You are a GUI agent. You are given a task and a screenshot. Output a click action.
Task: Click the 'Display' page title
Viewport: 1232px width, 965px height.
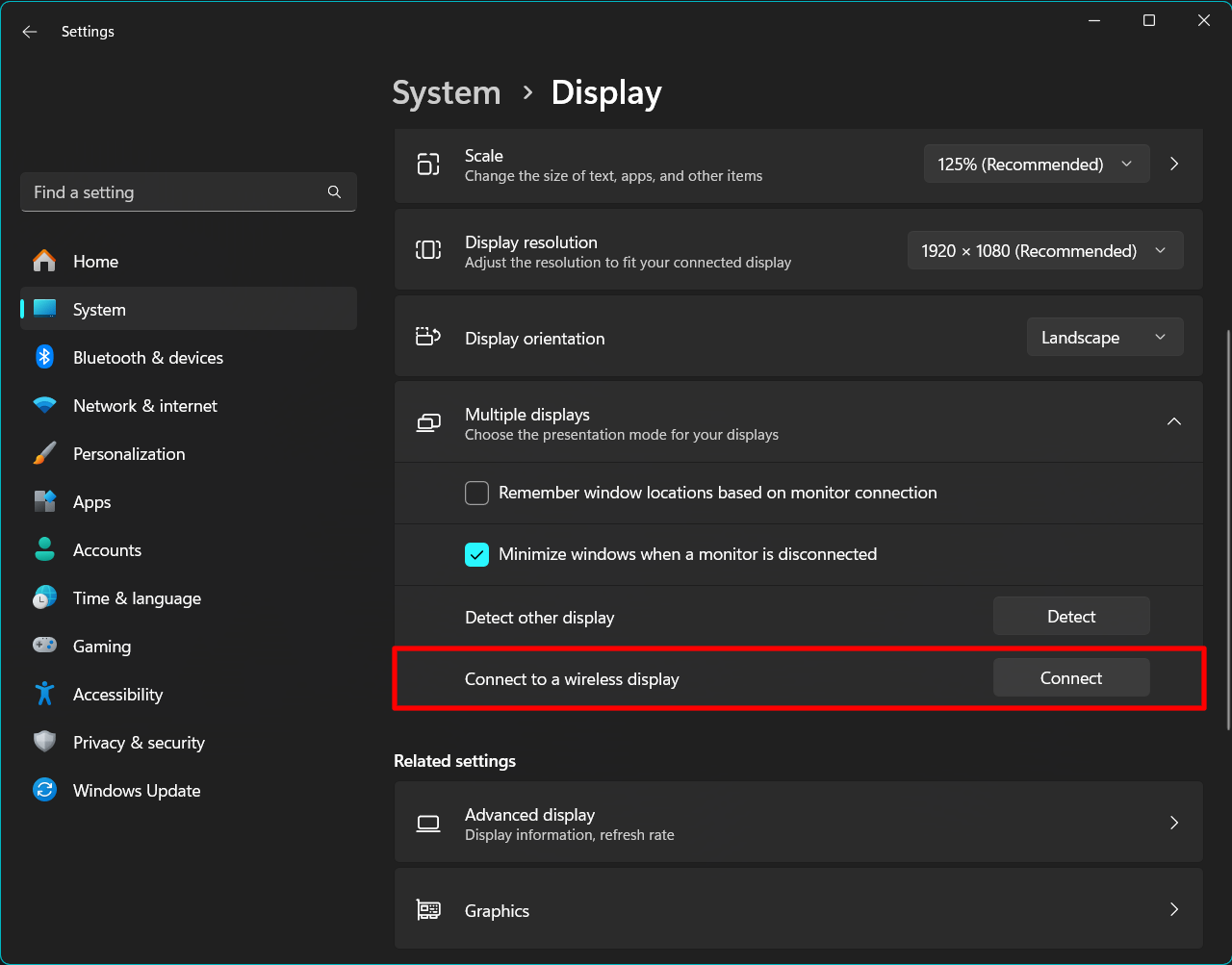[606, 92]
